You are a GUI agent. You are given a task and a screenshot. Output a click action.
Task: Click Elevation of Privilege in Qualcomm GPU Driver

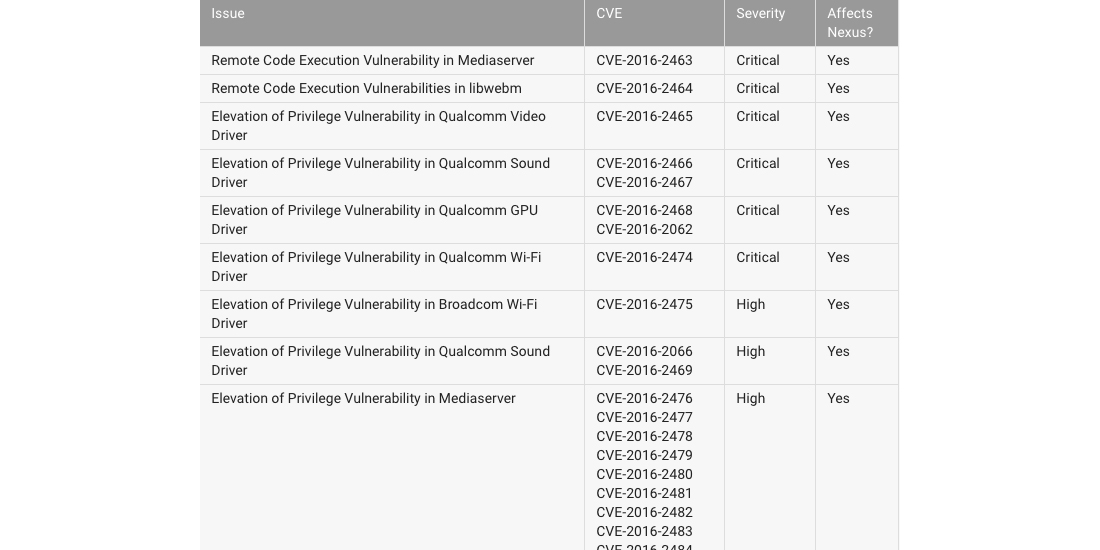click(x=375, y=220)
